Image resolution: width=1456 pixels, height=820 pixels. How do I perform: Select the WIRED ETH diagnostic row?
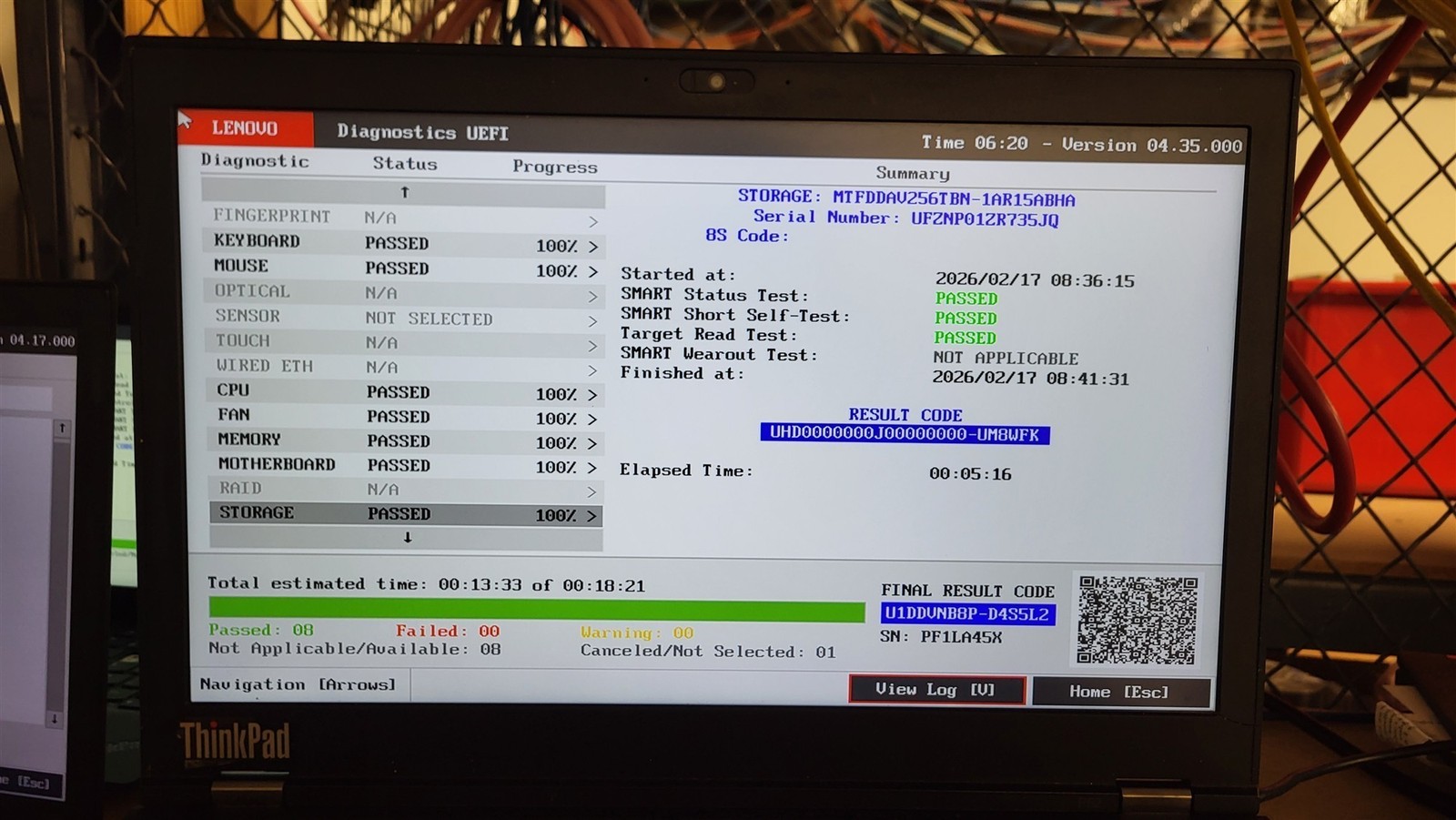click(405, 367)
